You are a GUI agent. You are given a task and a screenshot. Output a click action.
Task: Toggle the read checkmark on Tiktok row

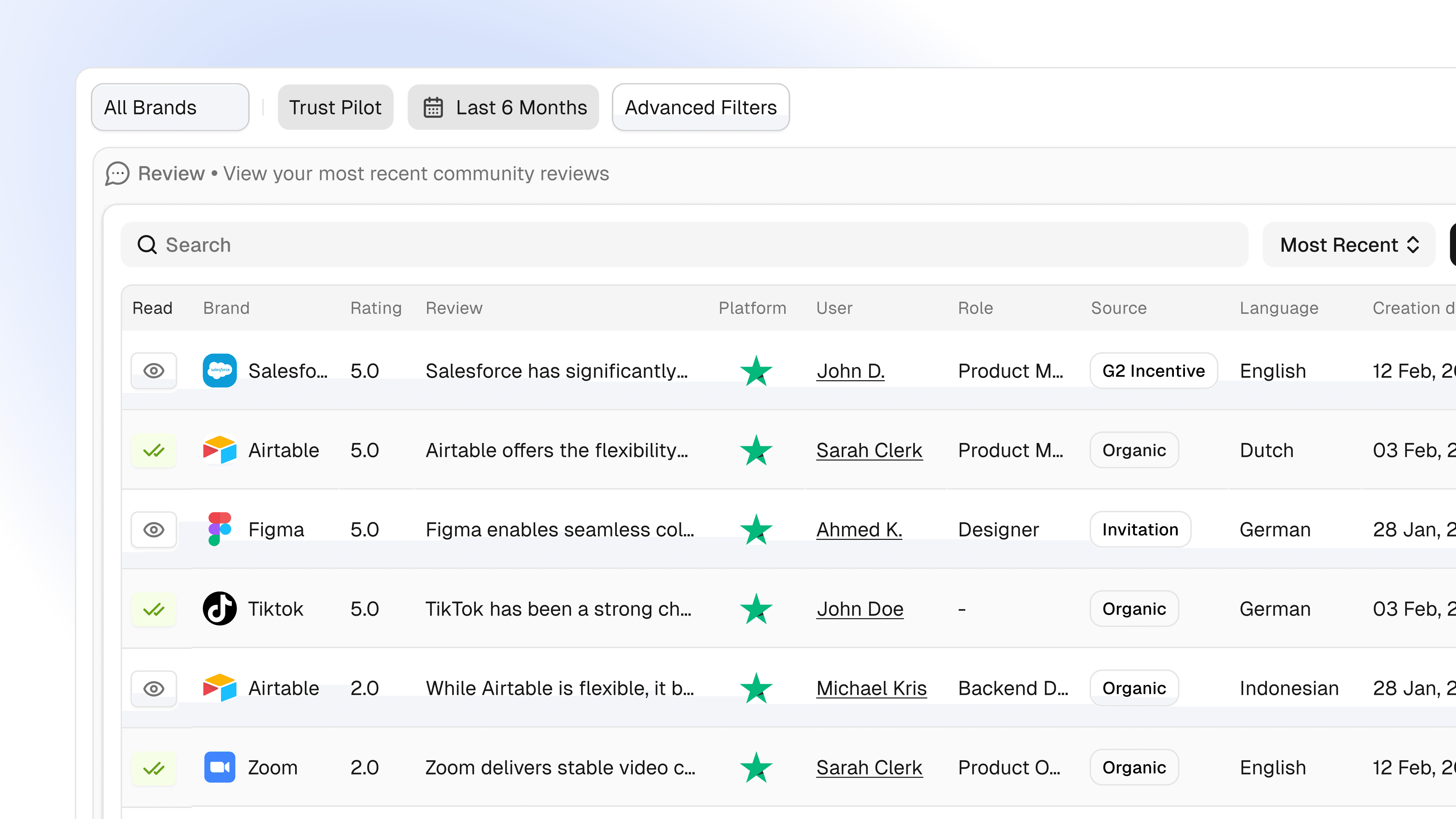pos(154,609)
